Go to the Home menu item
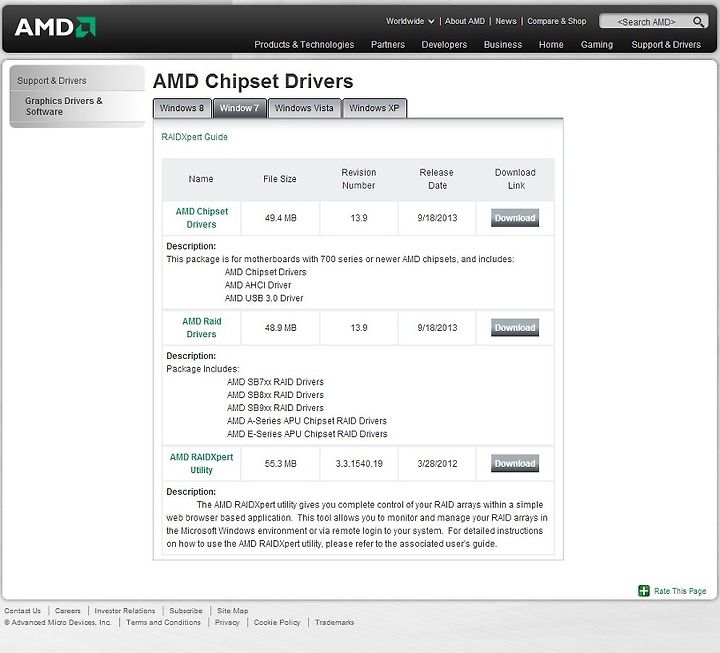 pyautogui.click(x=551, y=45)
